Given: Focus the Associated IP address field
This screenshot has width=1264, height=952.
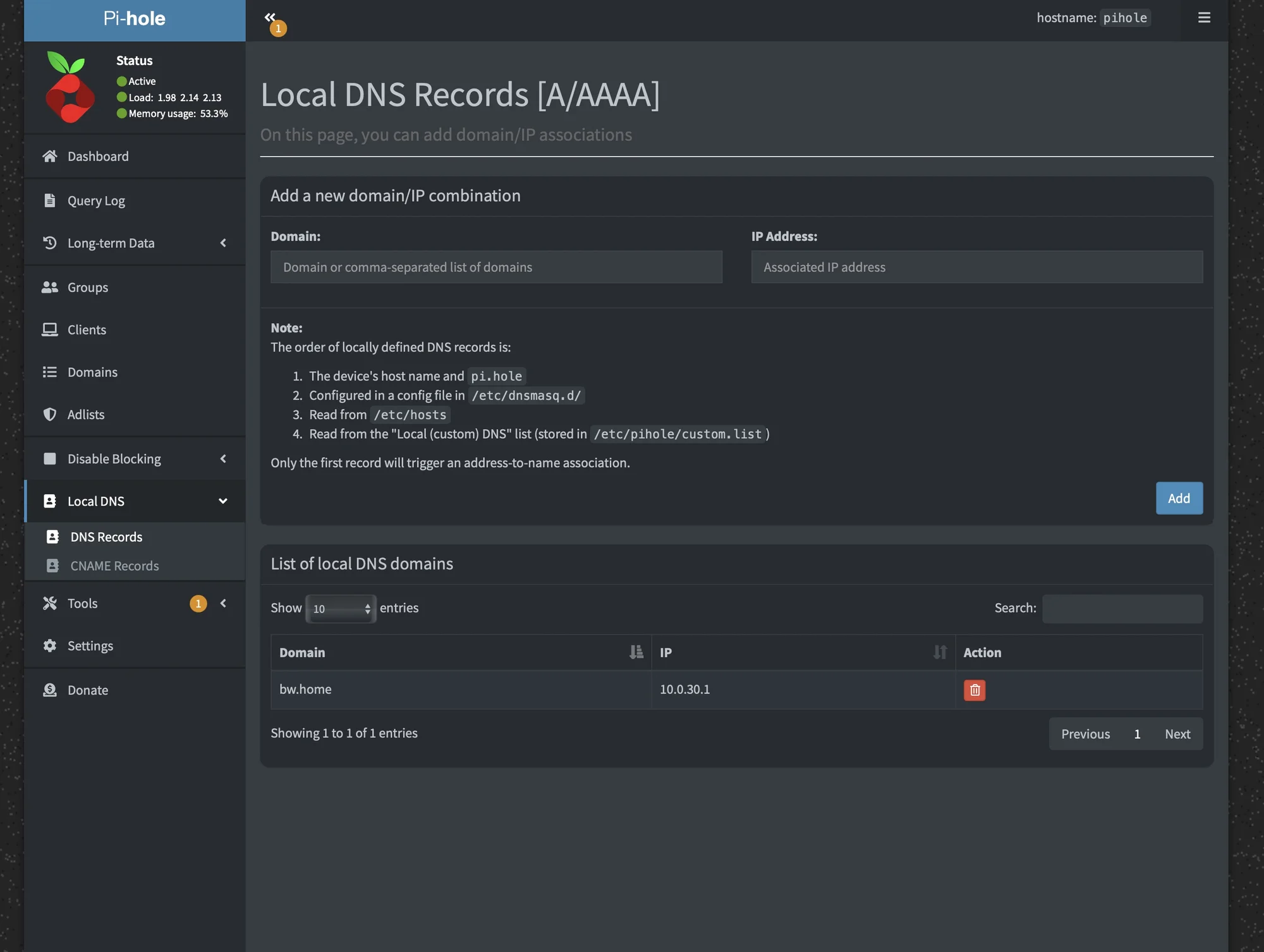Looking at the screenshot, I should (x=976, y=267).
